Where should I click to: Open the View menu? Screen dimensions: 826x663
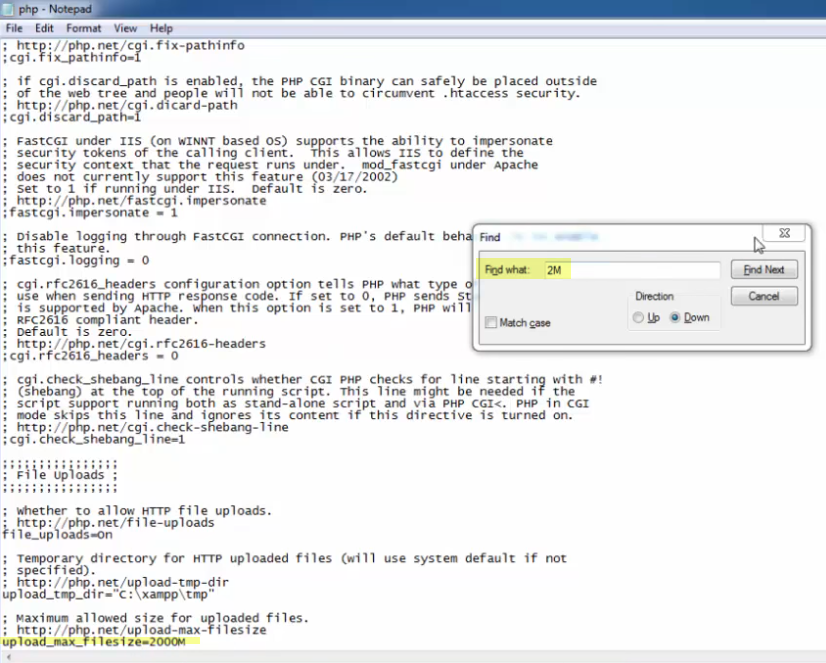125,28
